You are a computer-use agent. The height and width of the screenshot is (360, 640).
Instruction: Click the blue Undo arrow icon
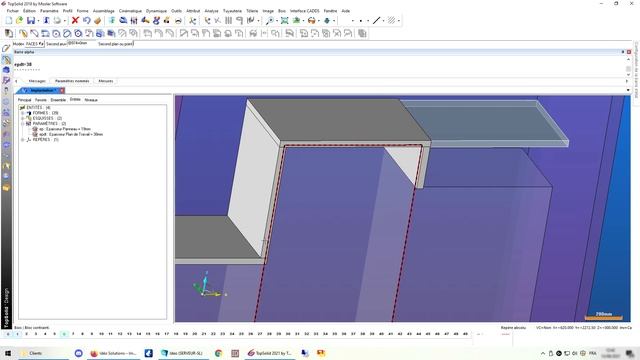[x=86, y=20]
